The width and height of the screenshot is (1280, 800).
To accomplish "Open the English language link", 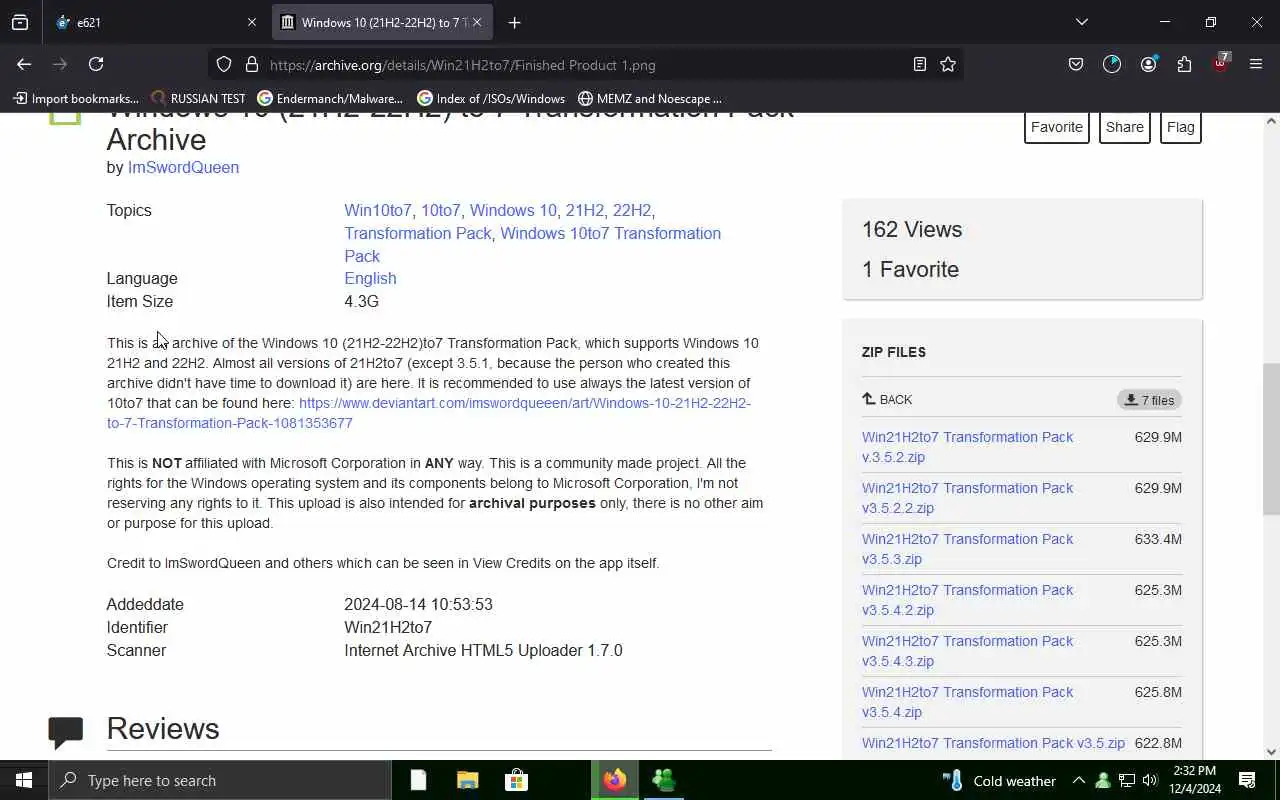I will 370,278.
